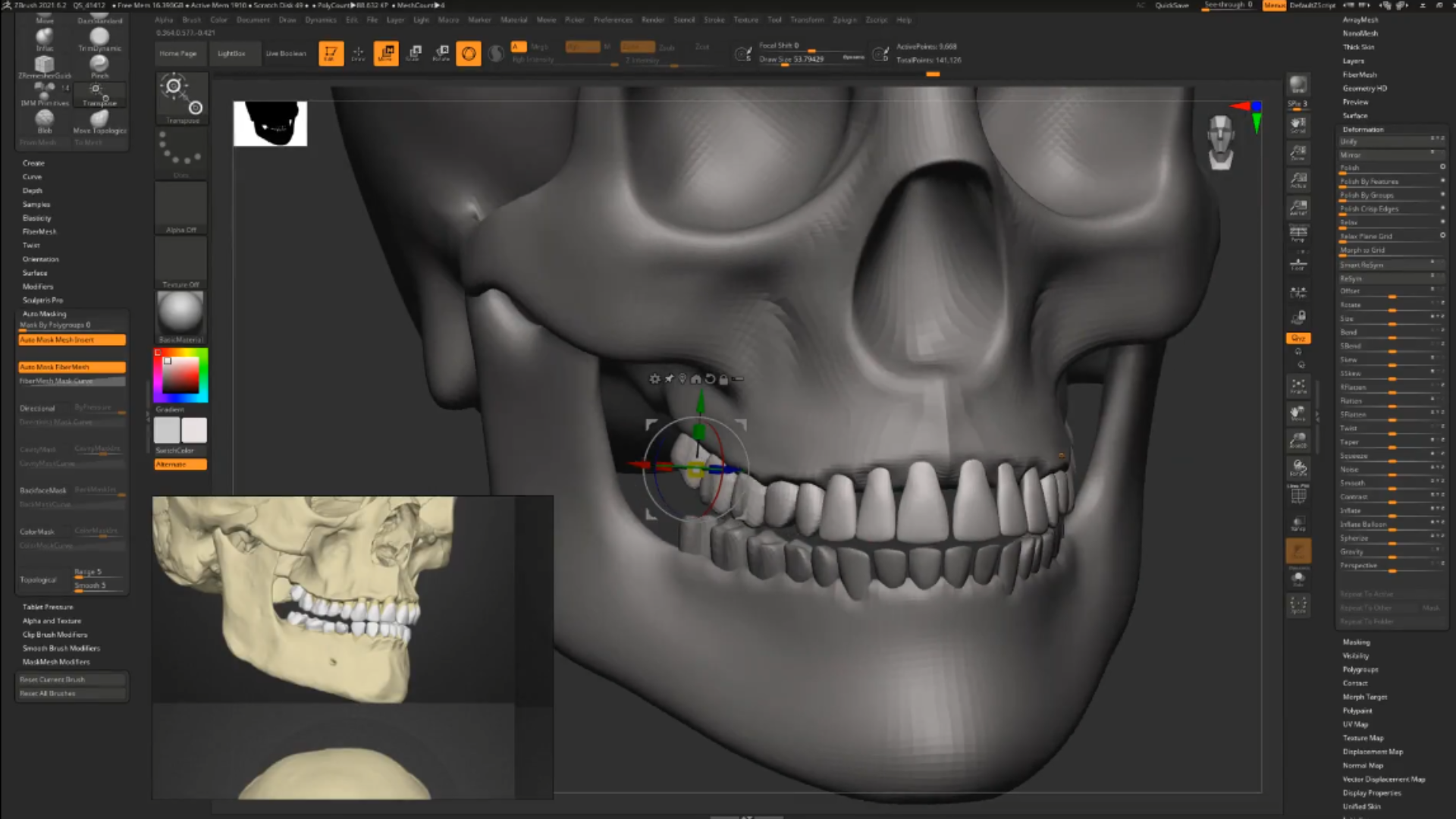Click the Scroll canvas icon
This screenshot has height=819, width=1456.
tap(1298, 126)
